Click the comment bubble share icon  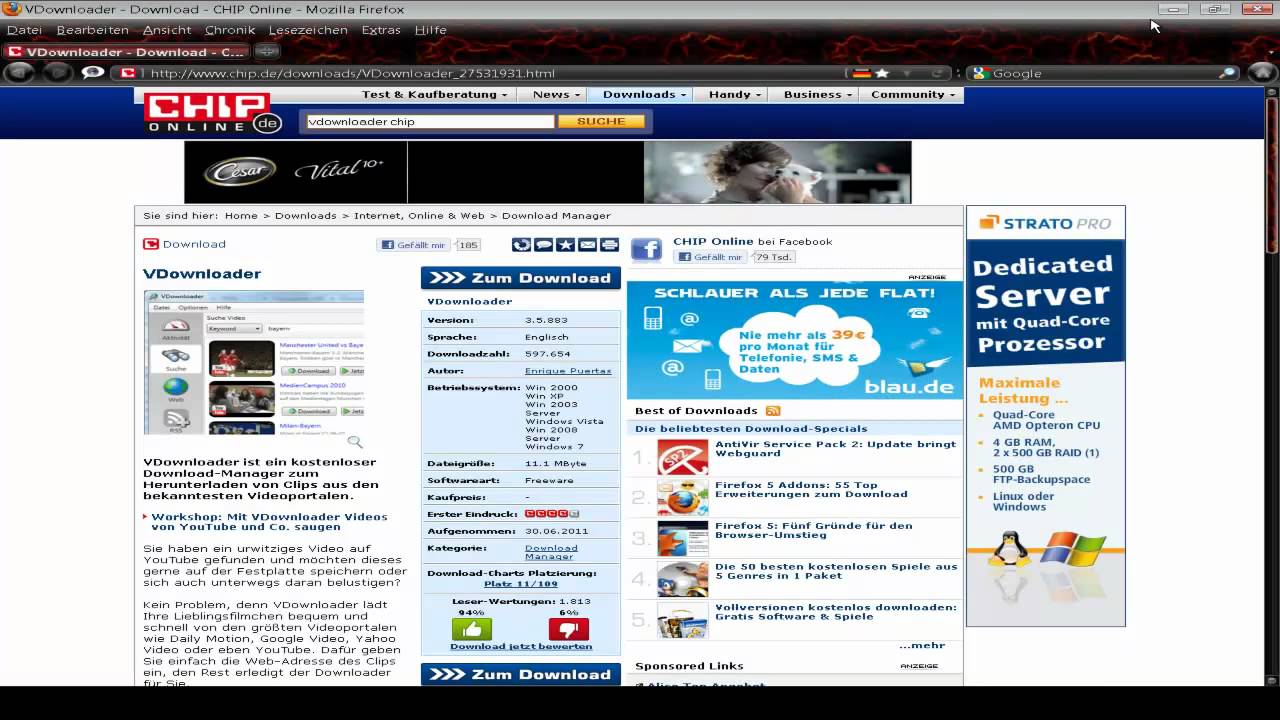pyautogui.click(x=543, y=245)
